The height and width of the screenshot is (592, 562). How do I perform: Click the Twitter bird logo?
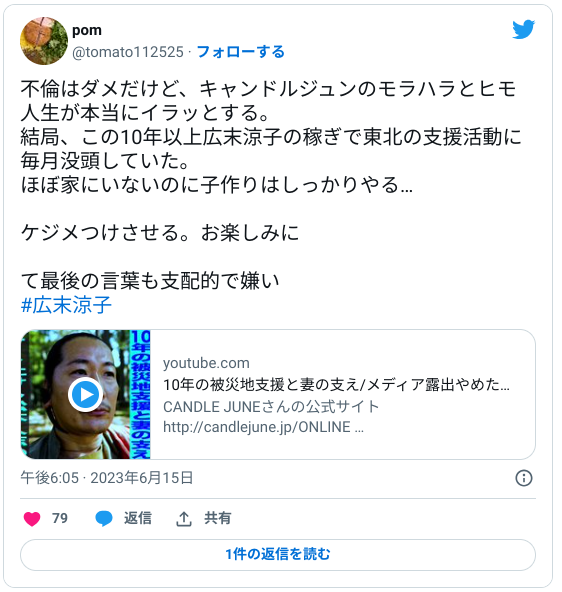click(x=524, y=29)
